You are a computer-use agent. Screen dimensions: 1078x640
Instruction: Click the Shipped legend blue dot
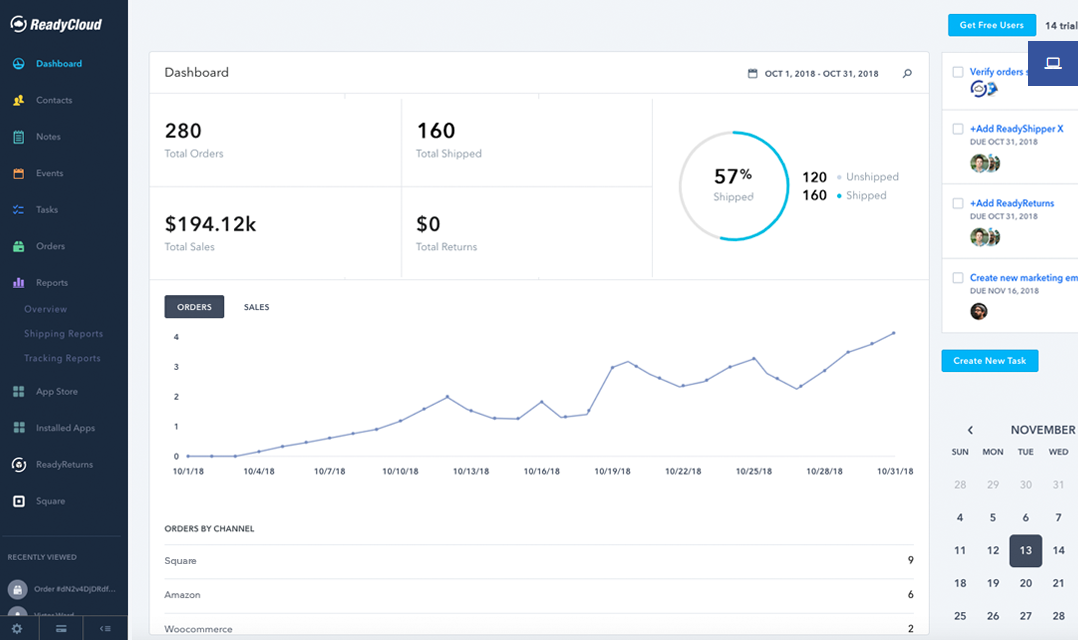[x=839, y=196]
